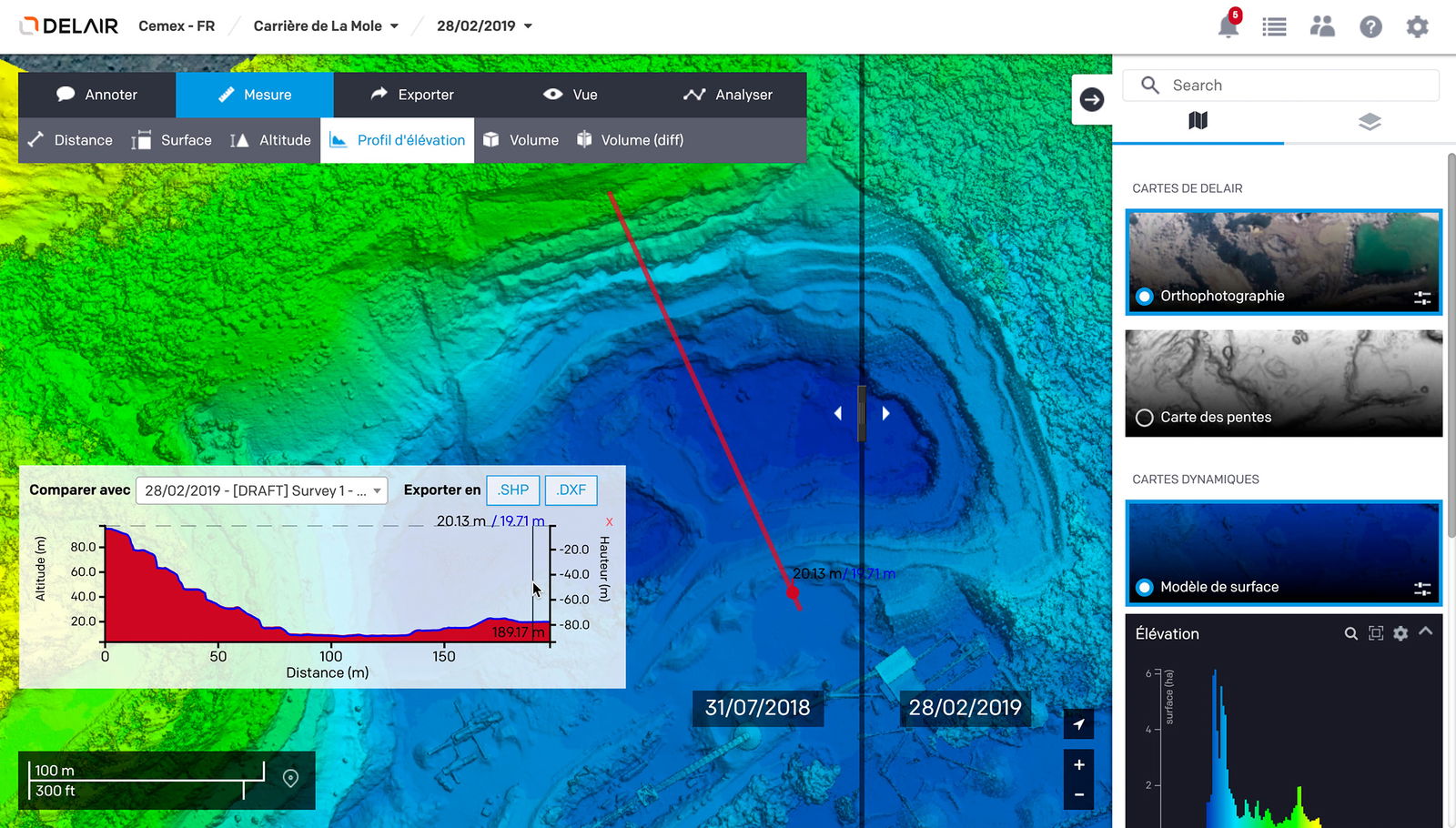1456x828 pixels.
Task: Select the Modèle de surface layer
Action: pyautogui.click(x=1145, y=587)
